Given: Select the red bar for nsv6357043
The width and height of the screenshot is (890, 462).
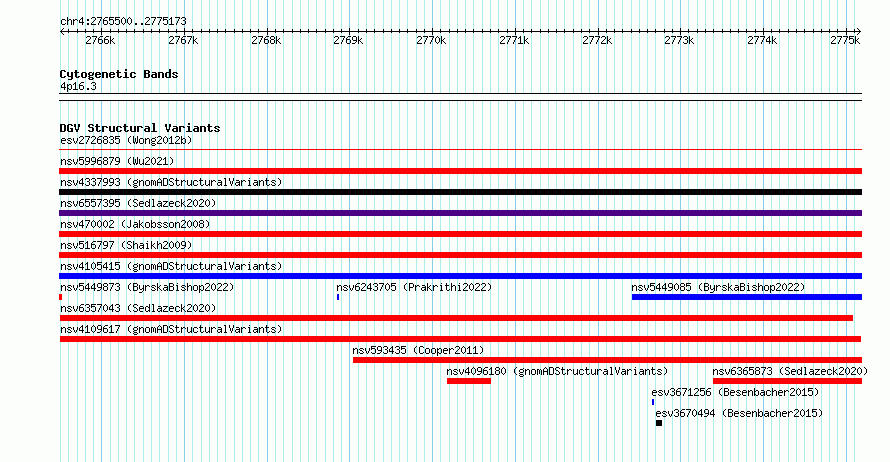Looking at the screenshot, I should pos(456,318).
